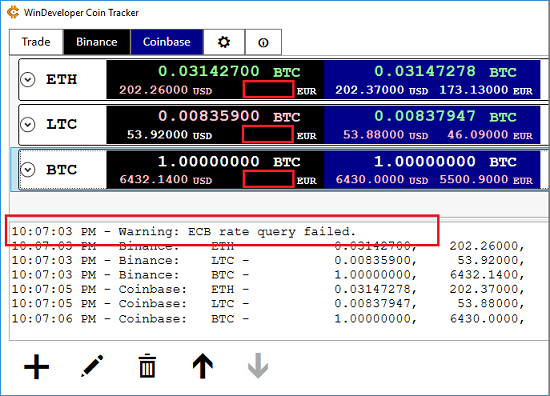Click the ECB rate query failed warning line

184,231
